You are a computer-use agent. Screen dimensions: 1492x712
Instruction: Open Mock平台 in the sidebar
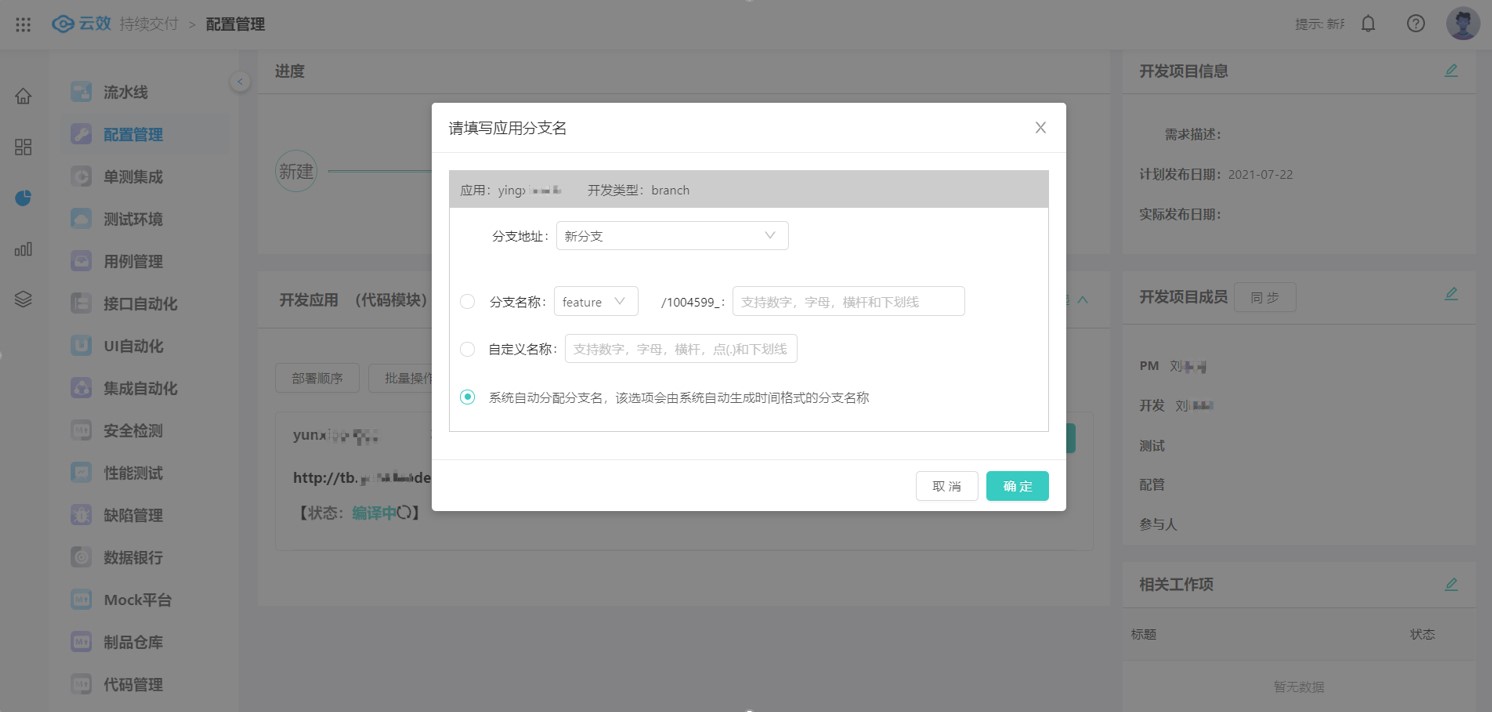(137, 600)
